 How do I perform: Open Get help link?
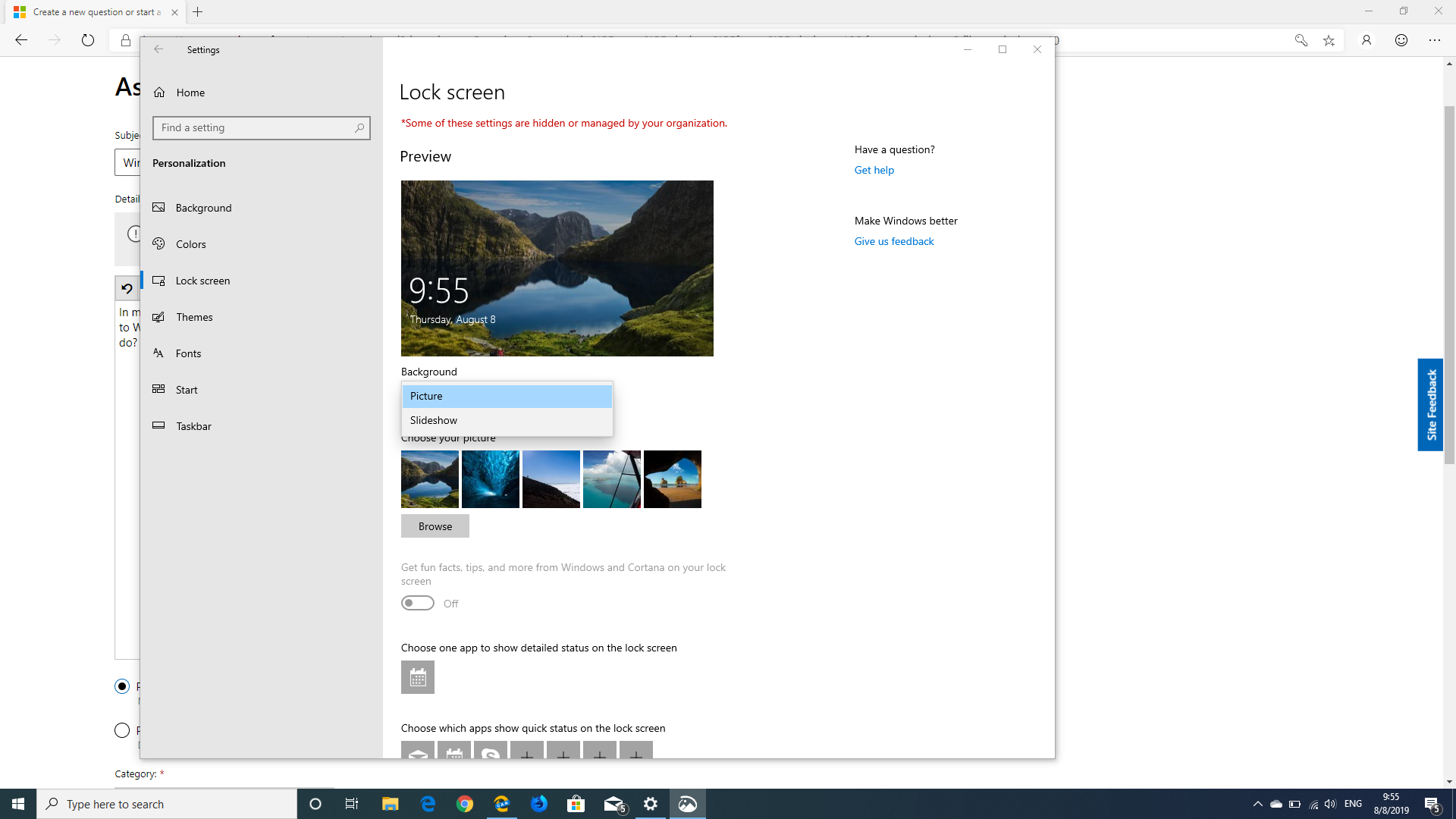tap(874, 170)
